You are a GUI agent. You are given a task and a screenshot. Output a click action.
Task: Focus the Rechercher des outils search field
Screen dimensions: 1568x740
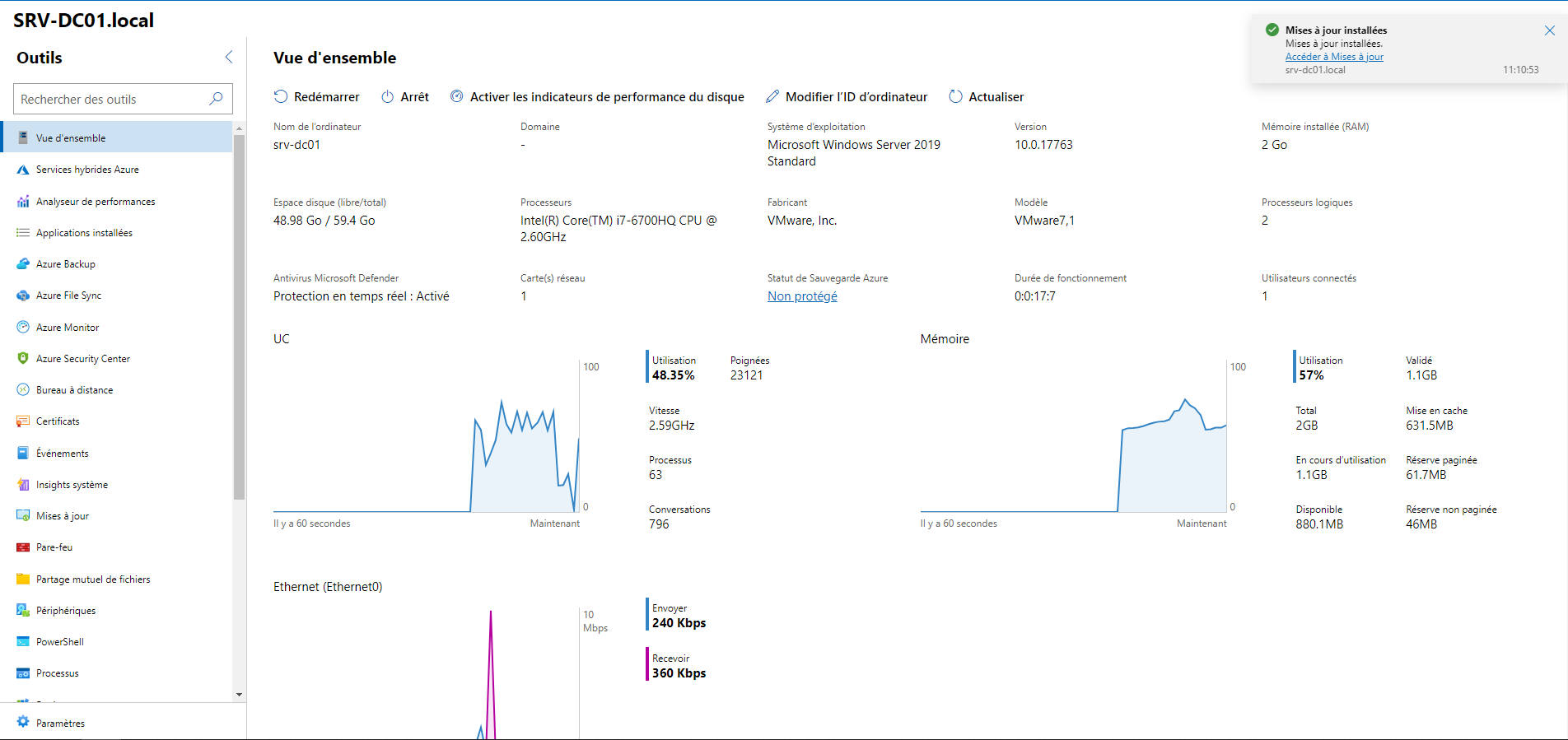click(x=111, y=99)
